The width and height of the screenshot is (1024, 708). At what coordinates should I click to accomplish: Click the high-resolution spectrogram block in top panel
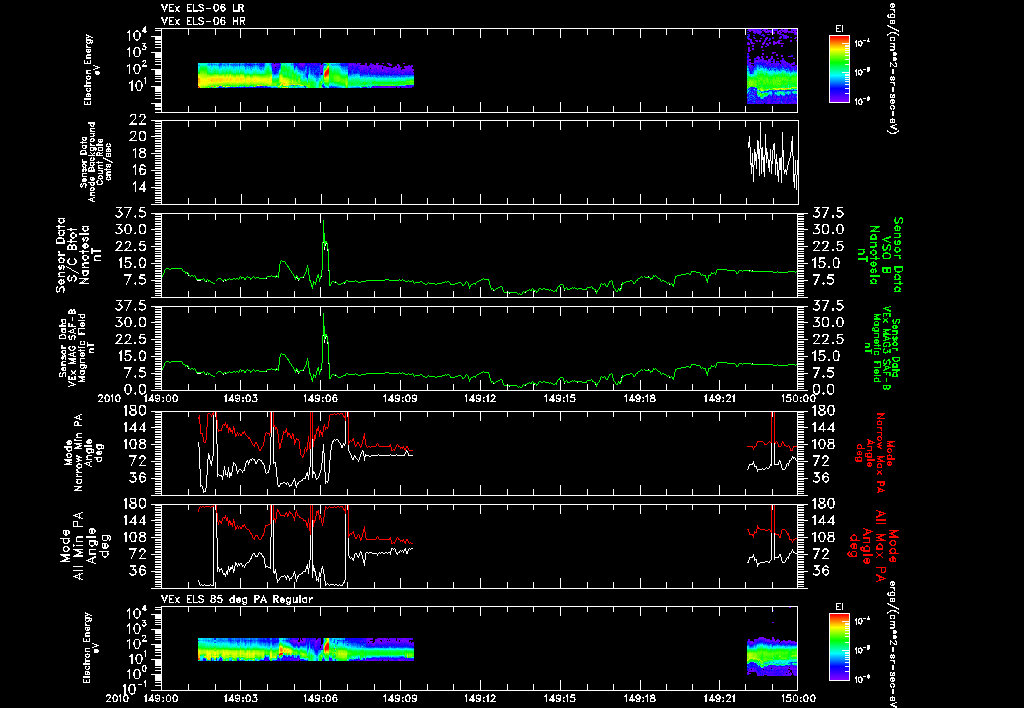point(772,67)
